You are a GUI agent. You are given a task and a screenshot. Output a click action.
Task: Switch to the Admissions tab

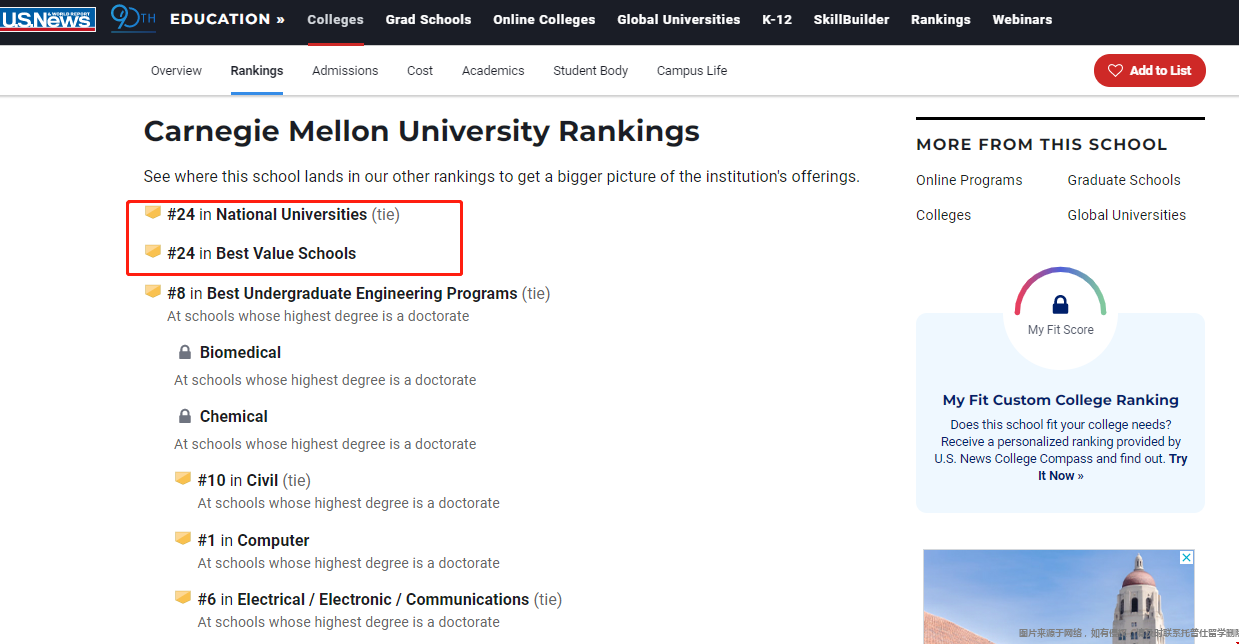click(345, 71)
